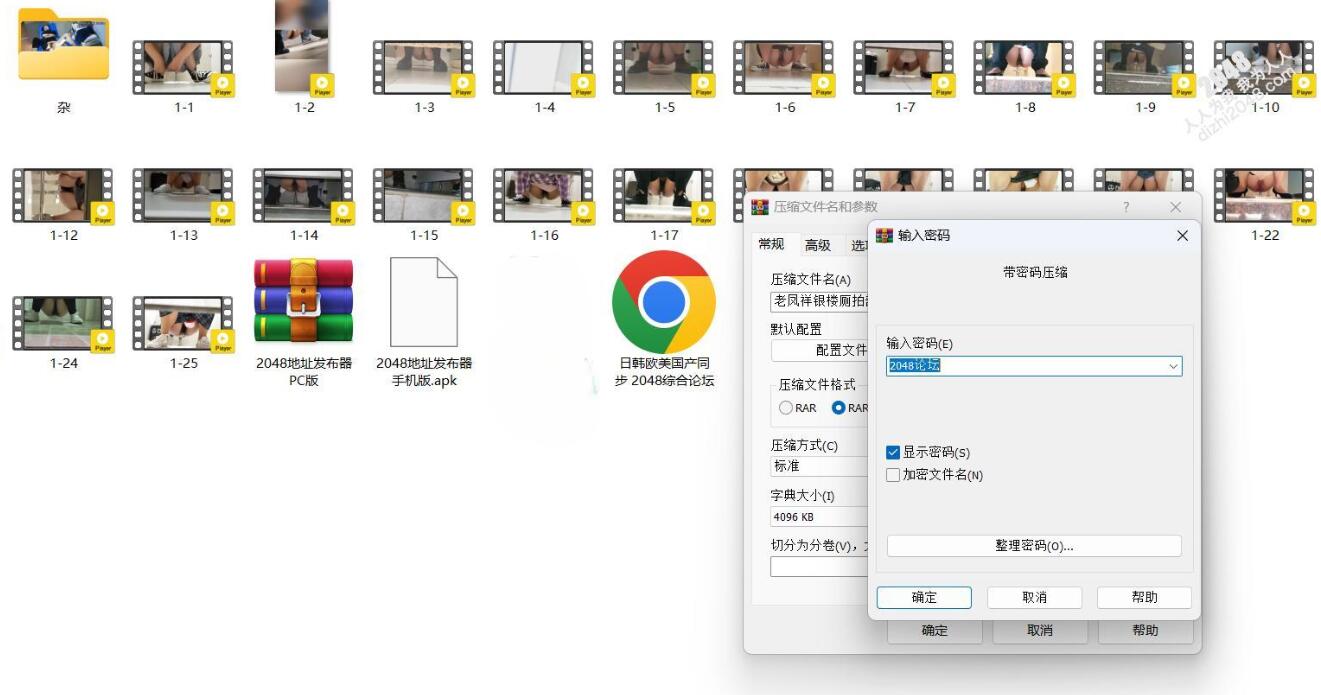Click the WinRAR icon in 压缩文件名和参数 title bar
1321x695 pixels.
point(760,207)
